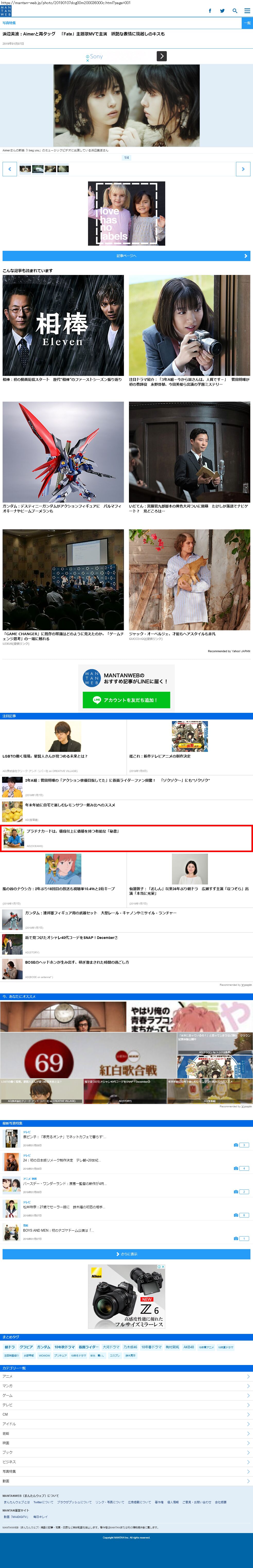Open BOSEのヘッドホン sponsored article

point(77,962)
